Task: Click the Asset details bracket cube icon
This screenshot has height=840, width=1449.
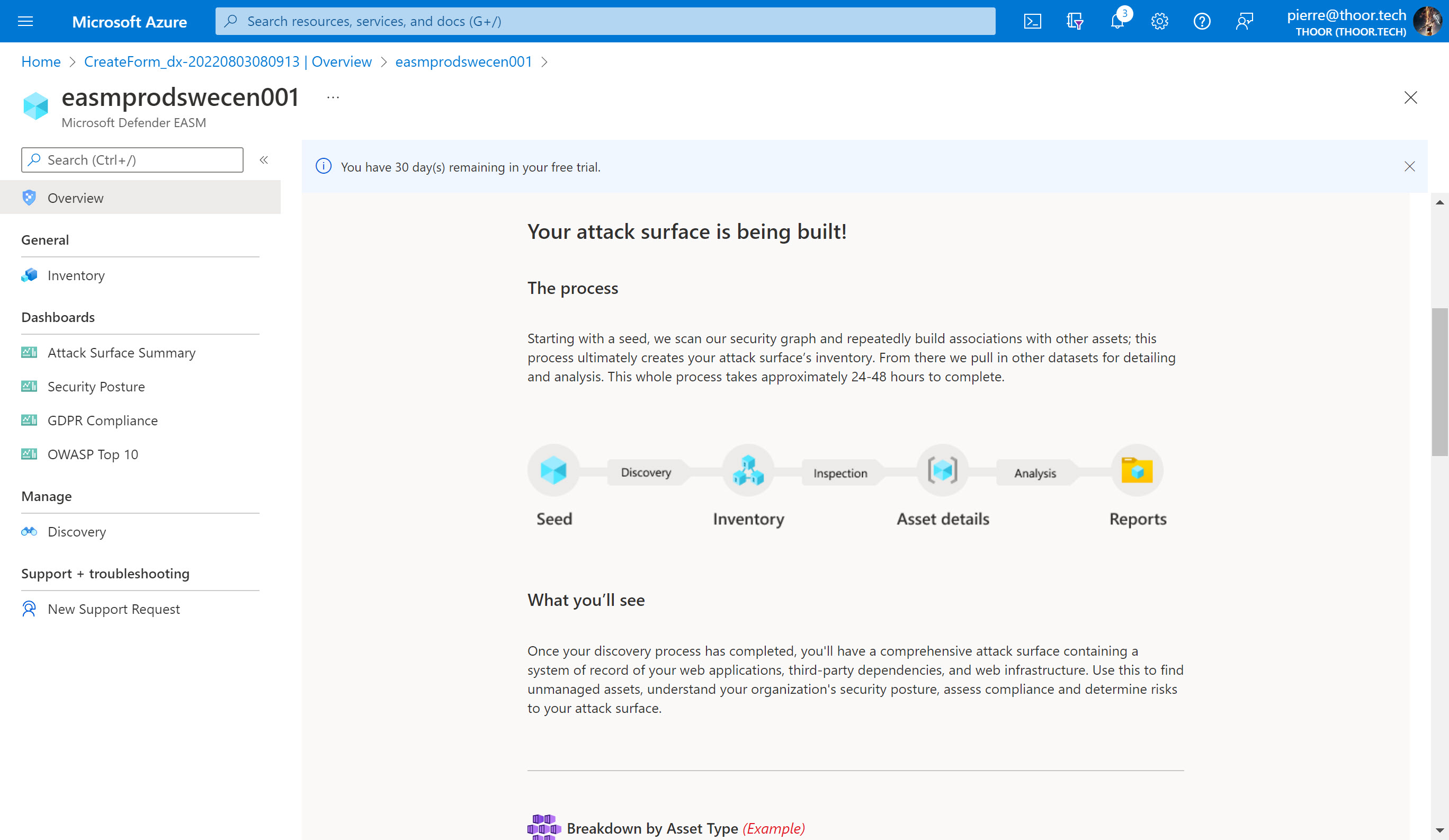Action: [942, 470]
